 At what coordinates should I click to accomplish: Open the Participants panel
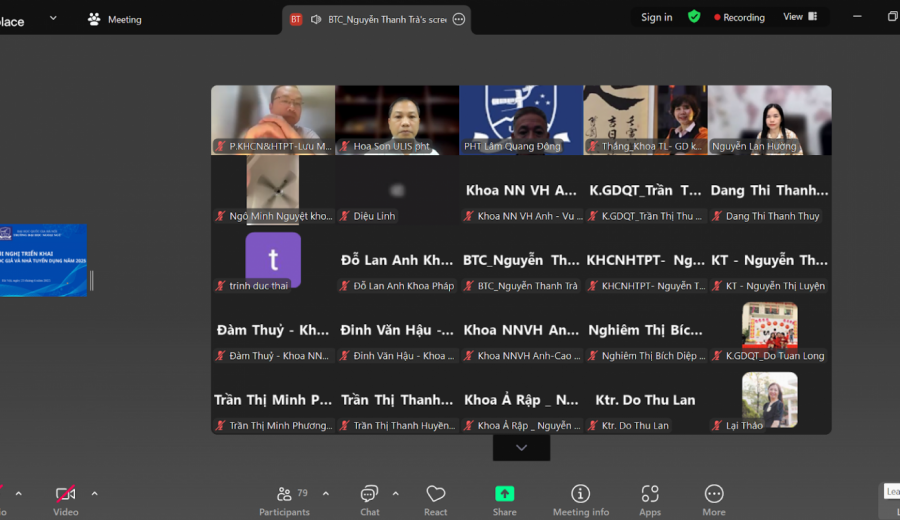285,500
